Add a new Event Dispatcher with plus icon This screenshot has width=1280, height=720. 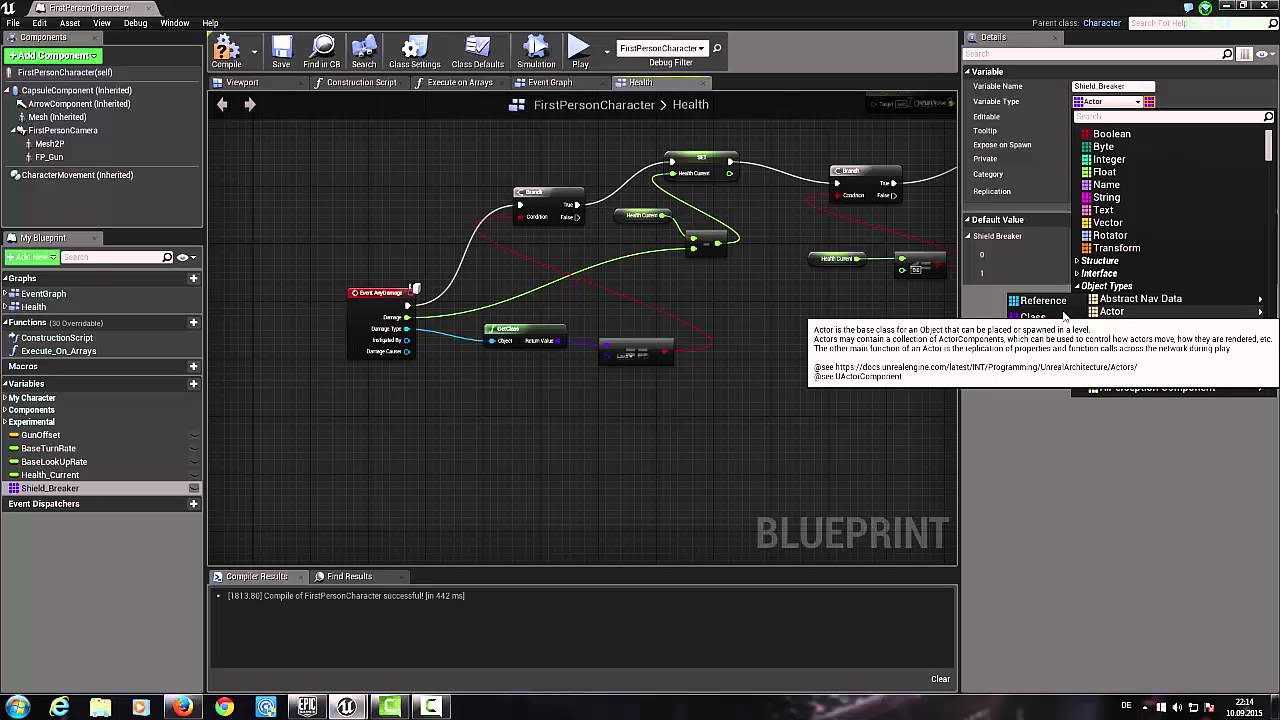[x=193, y=504]
